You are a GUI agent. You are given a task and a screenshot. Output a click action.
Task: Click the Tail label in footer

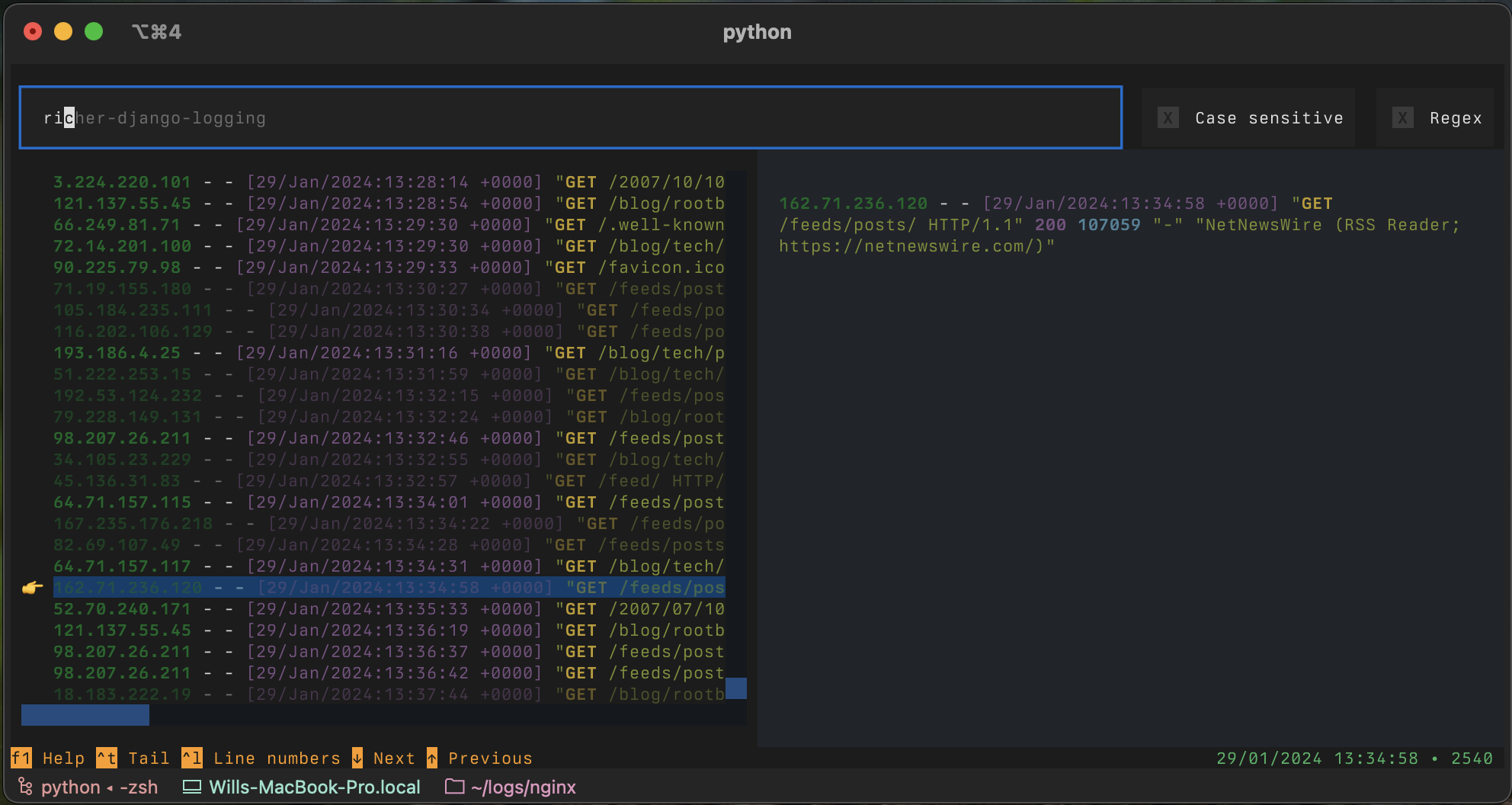(149, 758)
